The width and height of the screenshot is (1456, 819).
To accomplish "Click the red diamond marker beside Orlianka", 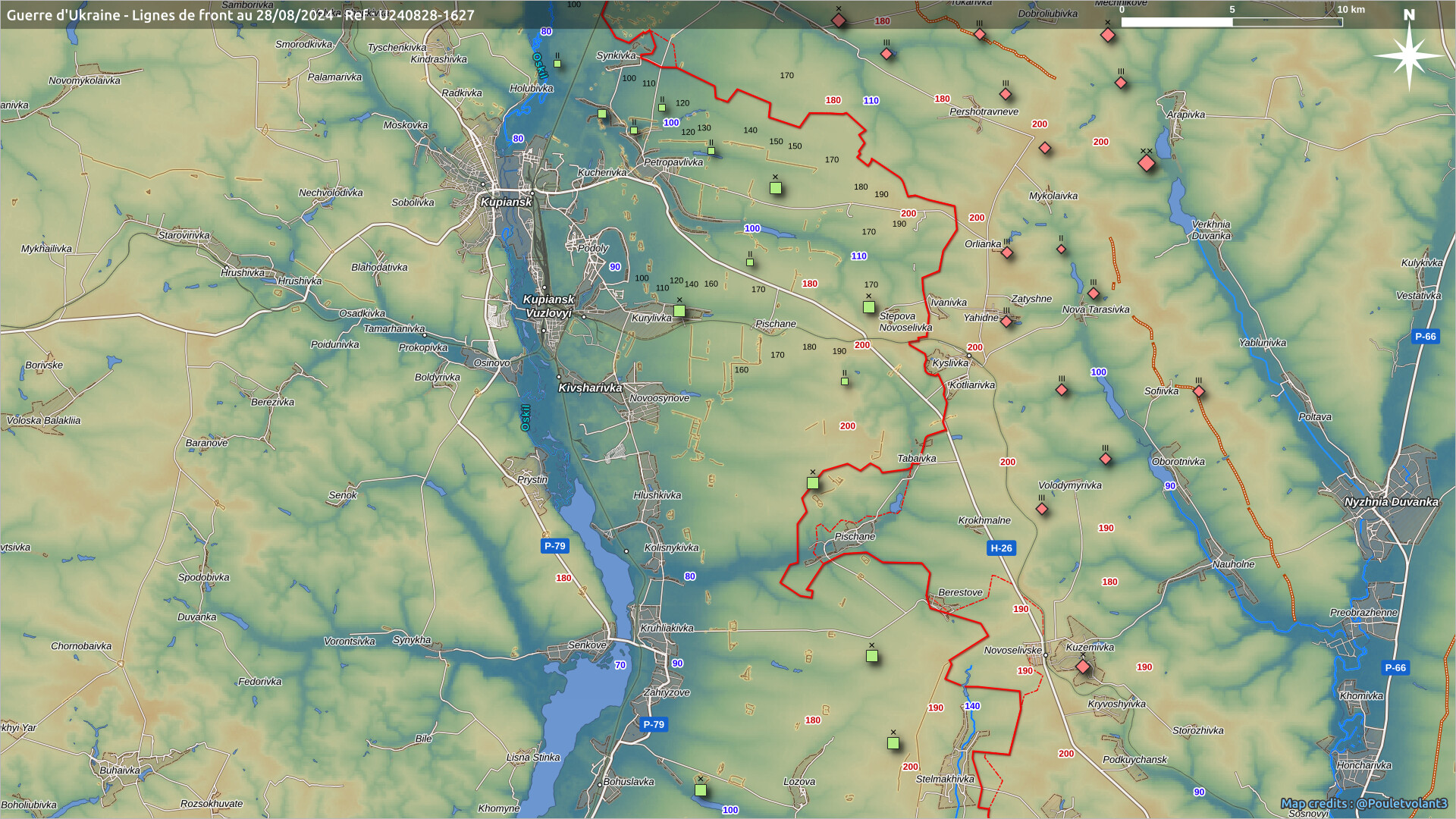I will (x=1007, y=253).
